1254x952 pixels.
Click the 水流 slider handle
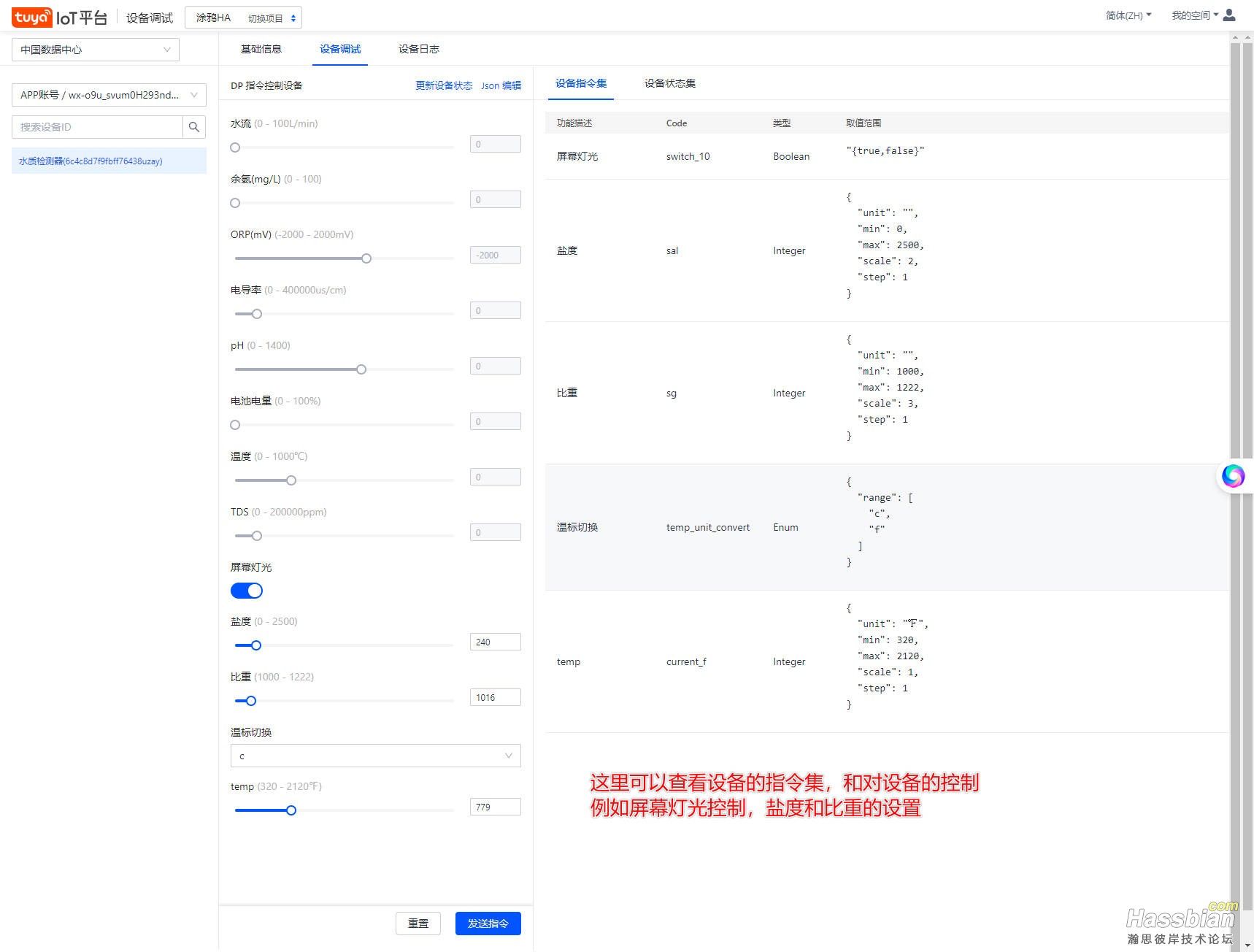click(235, 147)
